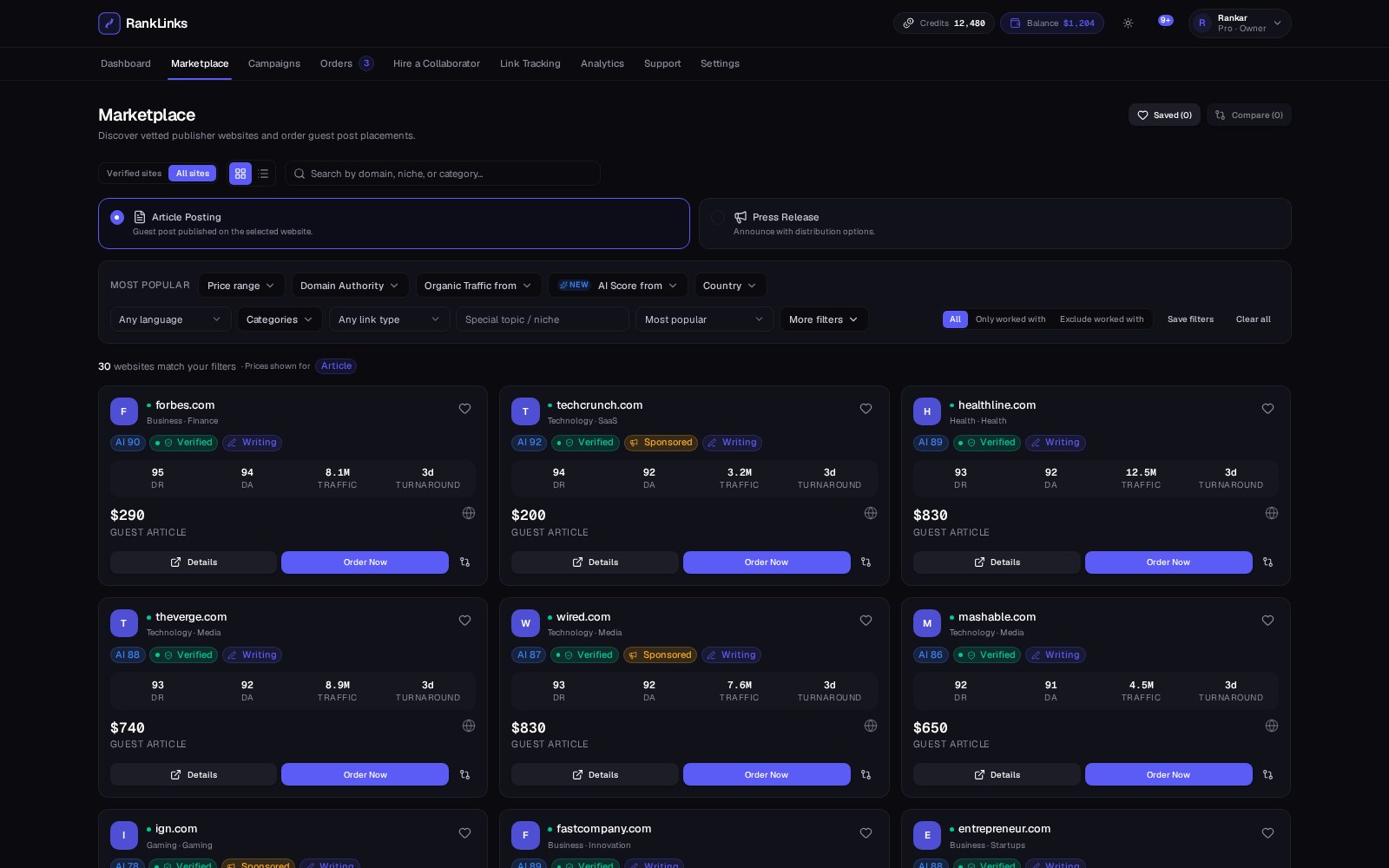Expand the AI Score from dropdown
Viewport: 1389px width, 868px height.
point(618,286)
